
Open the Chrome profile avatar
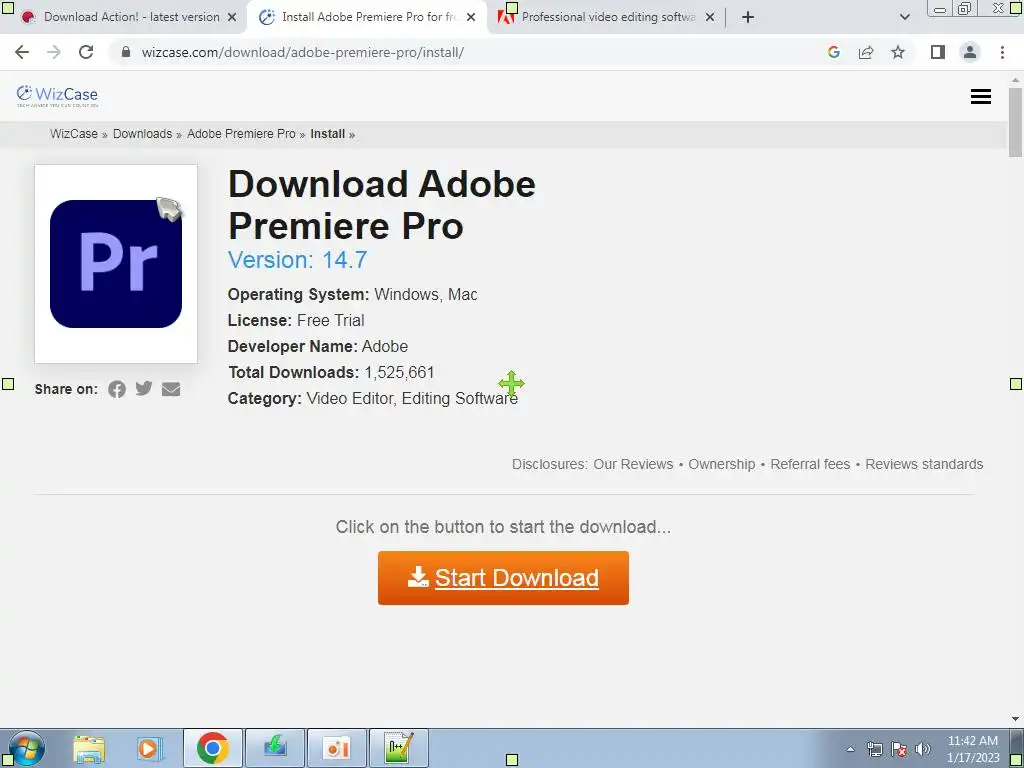(970, 52)
